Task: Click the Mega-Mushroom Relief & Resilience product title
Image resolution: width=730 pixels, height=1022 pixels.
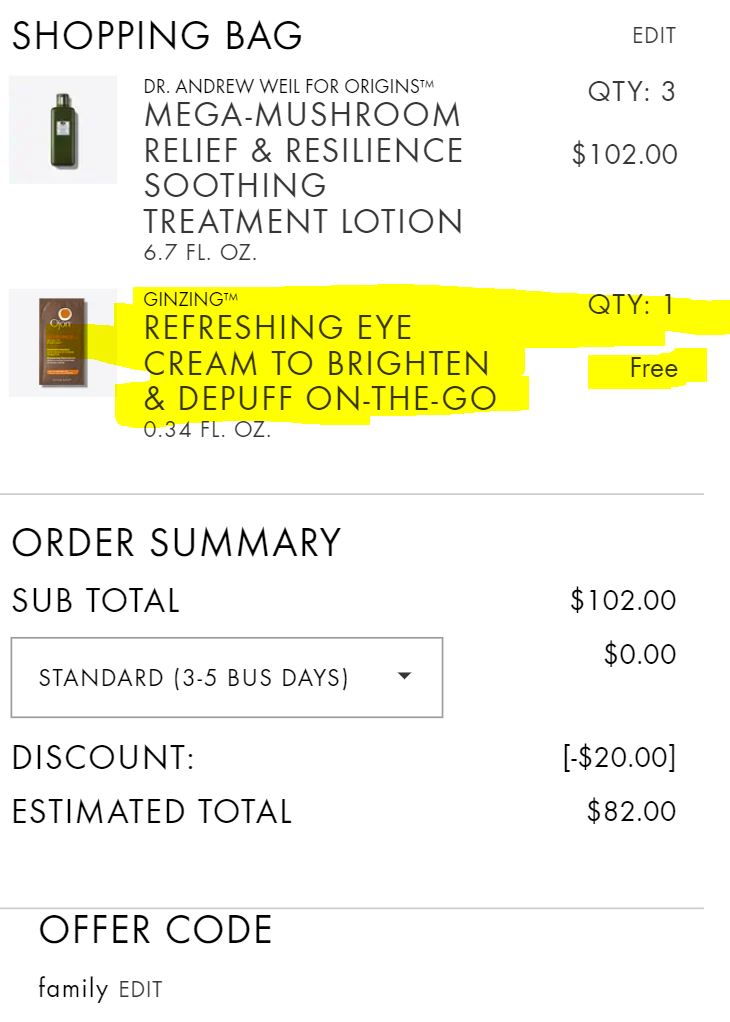Action: pos(304,168)
